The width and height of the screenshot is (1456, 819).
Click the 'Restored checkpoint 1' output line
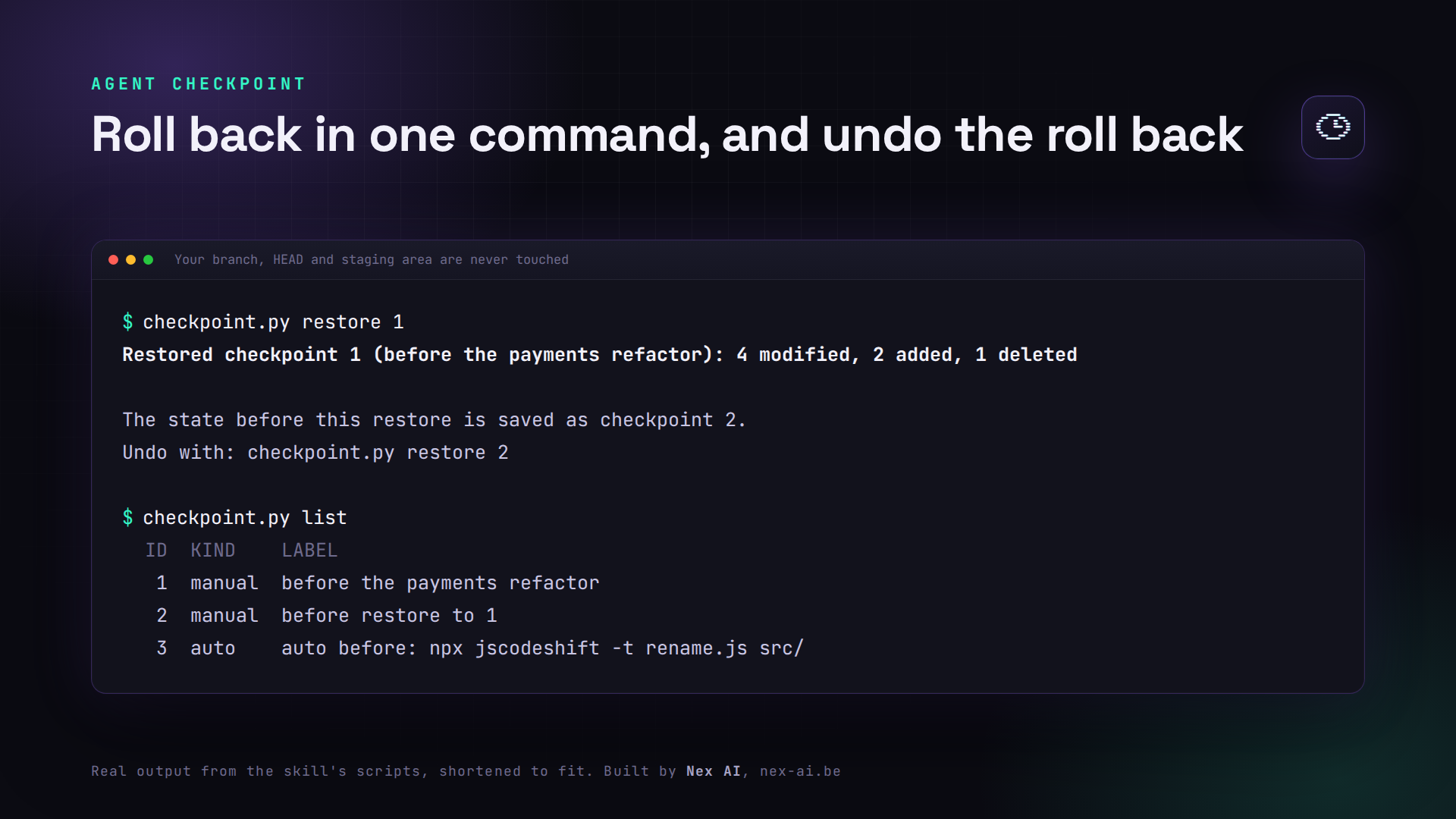pyautogui.click(x=600, y=355)
